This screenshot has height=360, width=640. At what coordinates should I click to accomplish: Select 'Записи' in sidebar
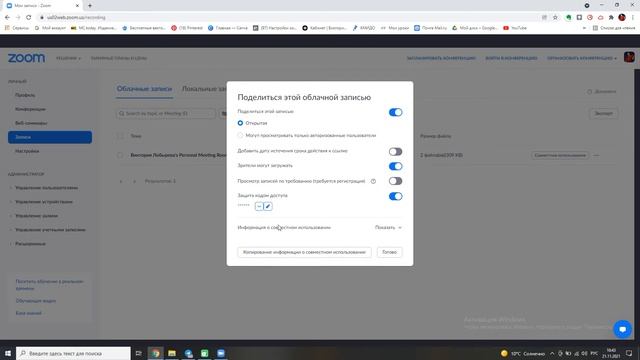pos(50,137)
